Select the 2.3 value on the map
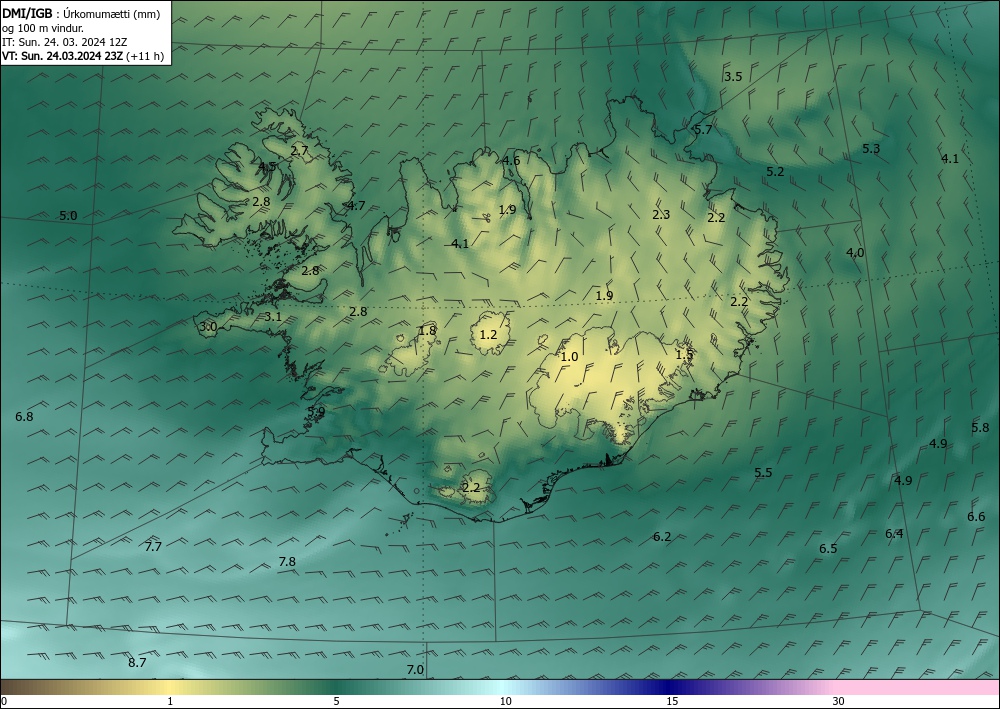The height and width of the screenshot is (709, 1000). pyautogui.click(x=661, y=215)
